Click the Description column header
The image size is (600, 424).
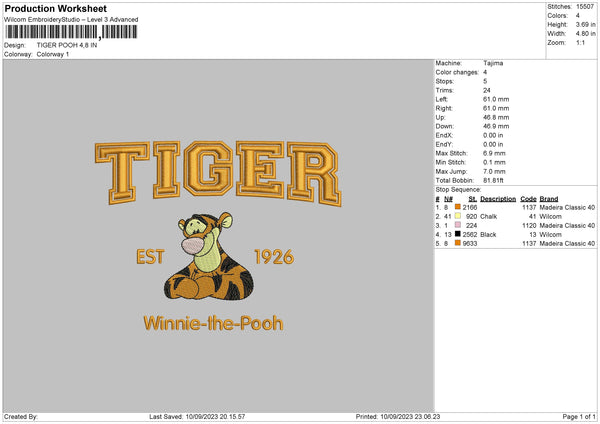coord(498,199)
